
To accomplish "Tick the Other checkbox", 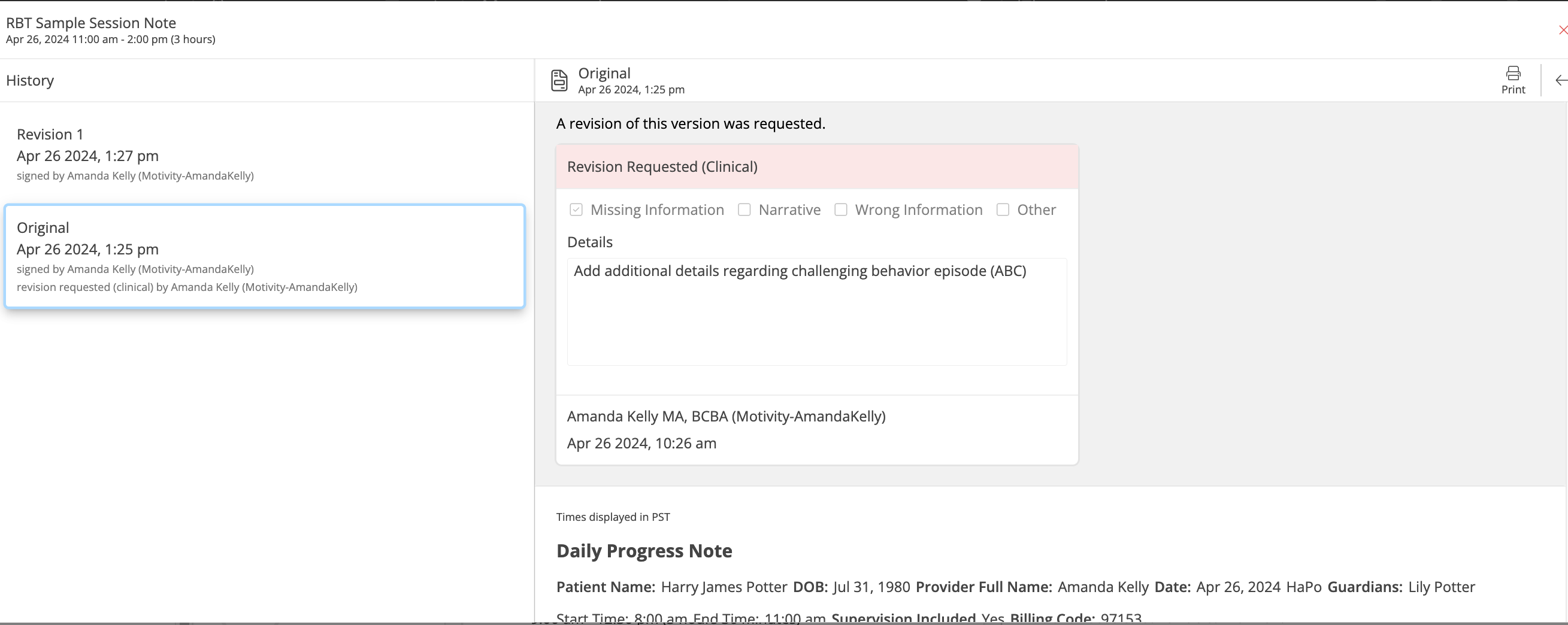I will click(1003, 210).
